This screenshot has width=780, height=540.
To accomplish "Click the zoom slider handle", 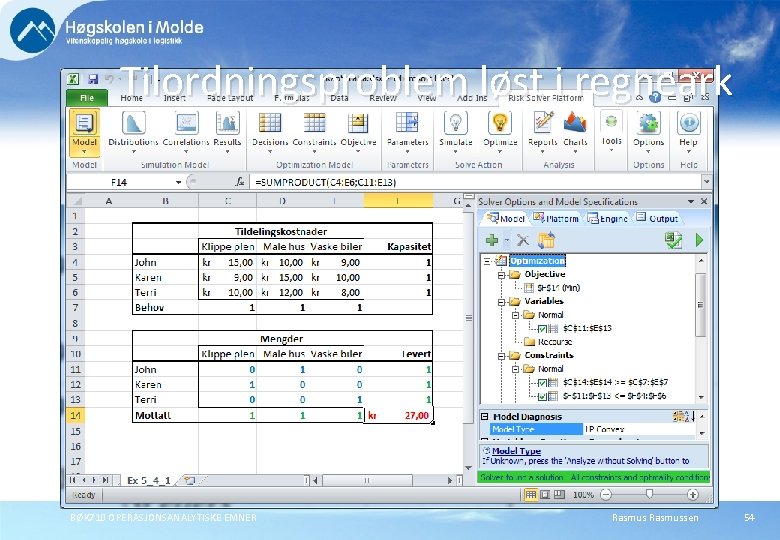I will pyautogui.click(x=649, y=494).
